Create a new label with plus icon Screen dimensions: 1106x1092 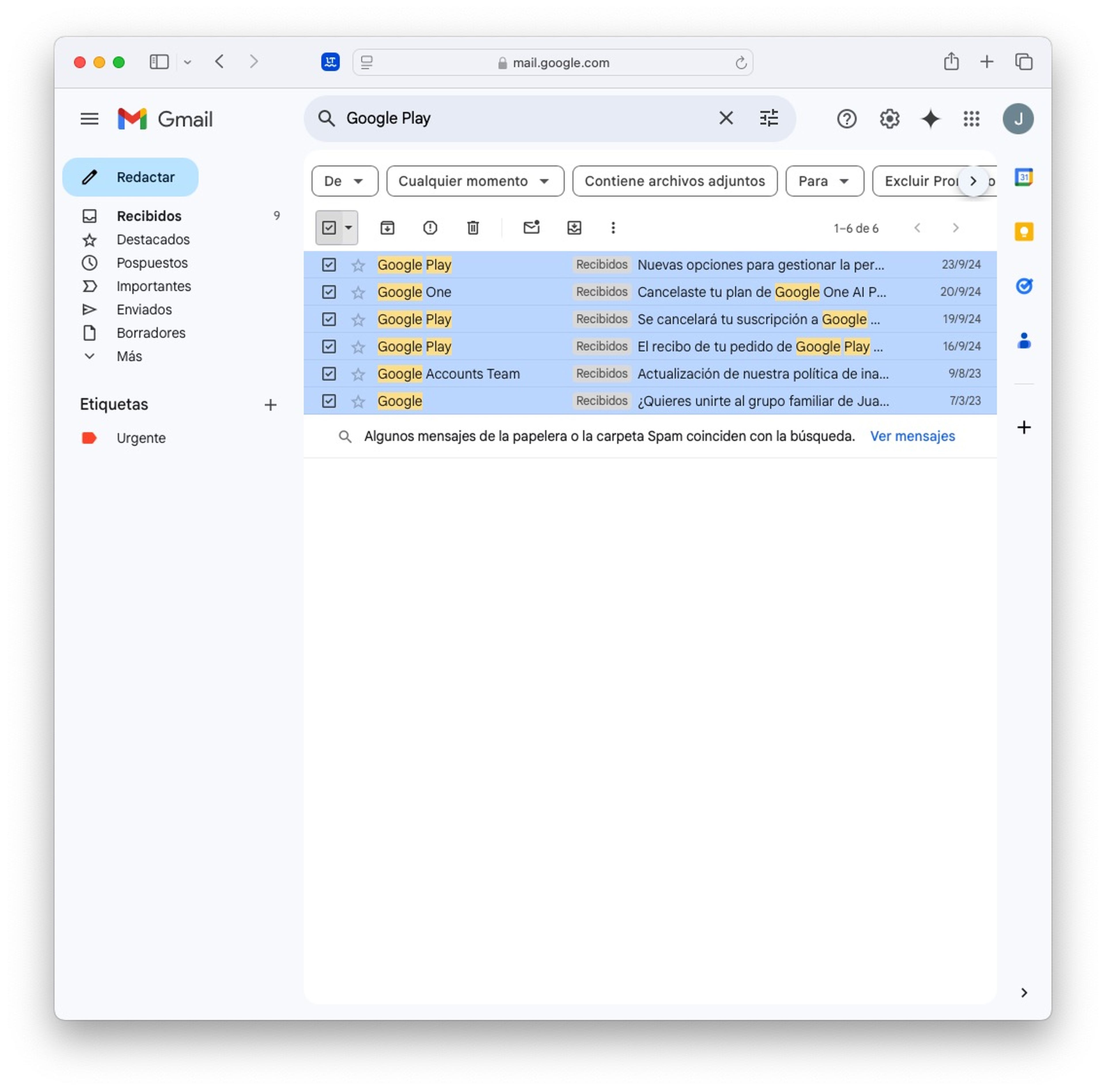click(270, 405)
